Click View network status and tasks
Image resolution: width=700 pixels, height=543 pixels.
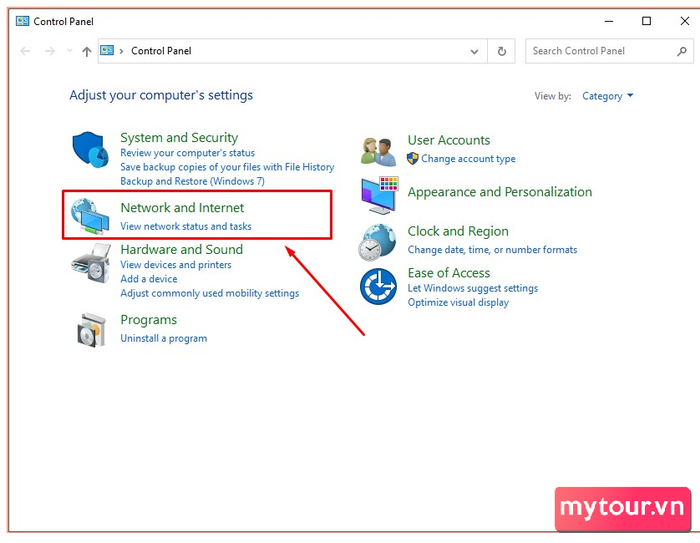pos(186,226)
